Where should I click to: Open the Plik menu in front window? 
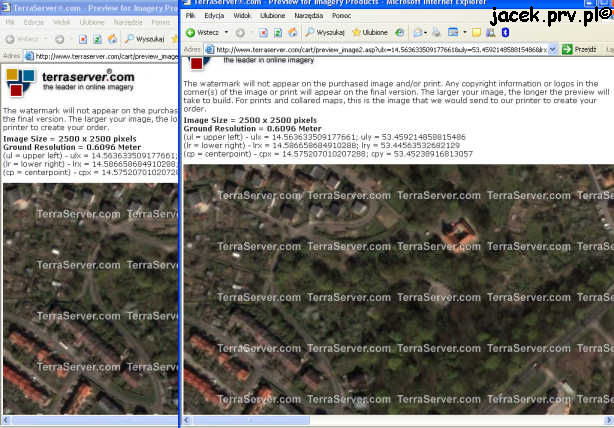click(x=190, y=16)
